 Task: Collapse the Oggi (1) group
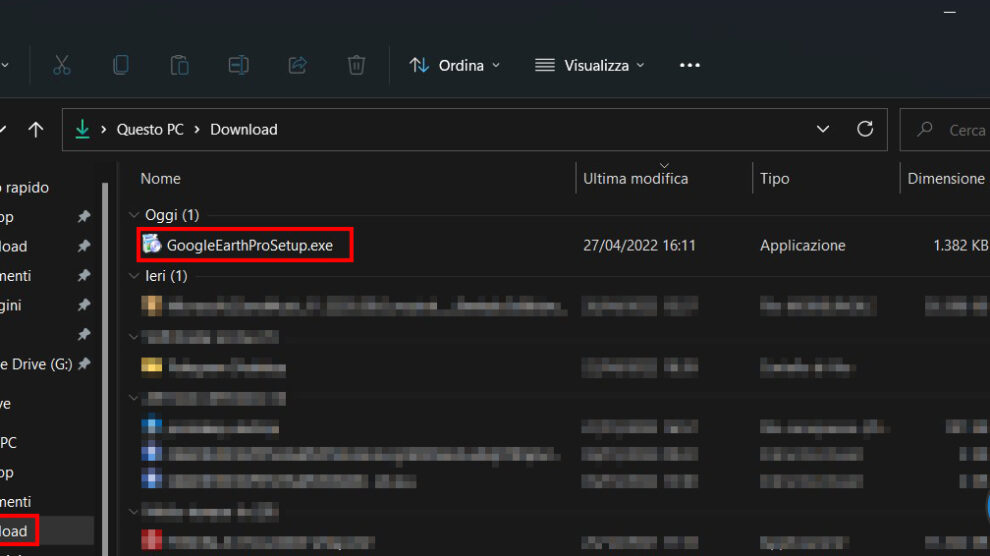(x=135, y=215)
